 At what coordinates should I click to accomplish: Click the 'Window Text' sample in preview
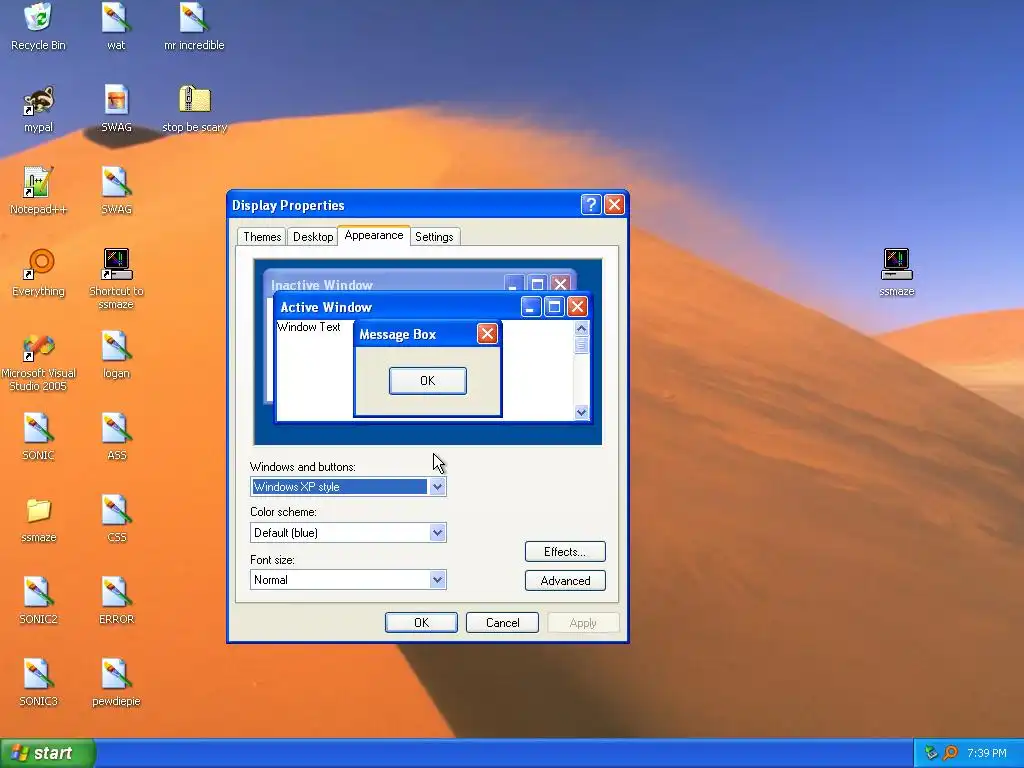pos(308,327)
